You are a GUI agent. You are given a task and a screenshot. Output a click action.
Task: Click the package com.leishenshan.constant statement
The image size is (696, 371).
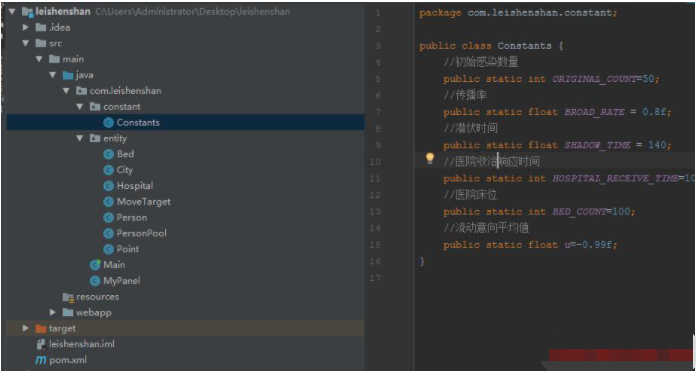(518, 13)
